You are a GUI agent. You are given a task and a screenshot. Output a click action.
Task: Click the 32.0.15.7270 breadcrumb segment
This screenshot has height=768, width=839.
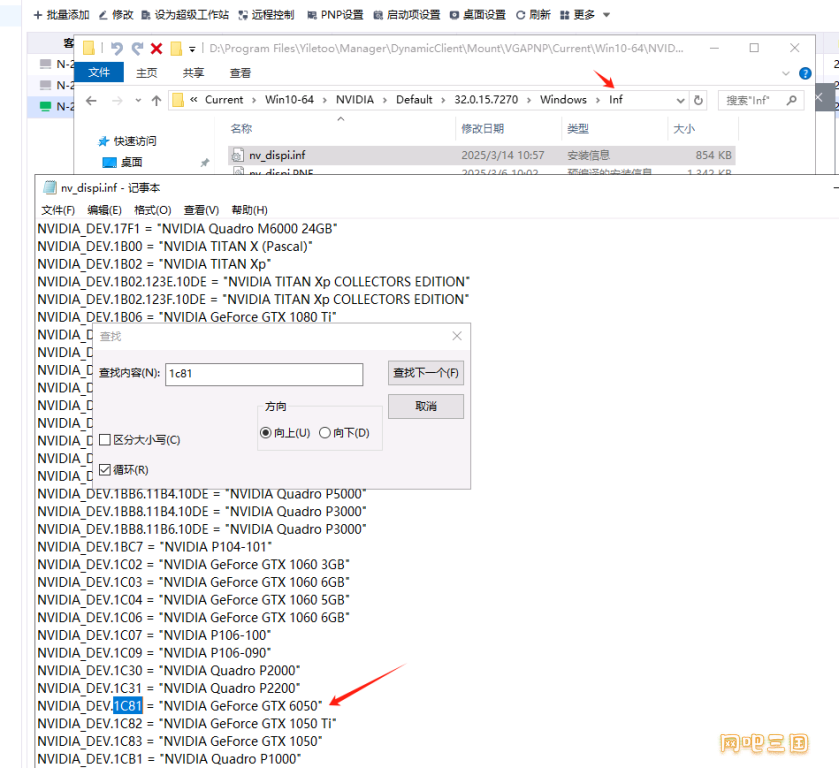click(x=486, y=100)
